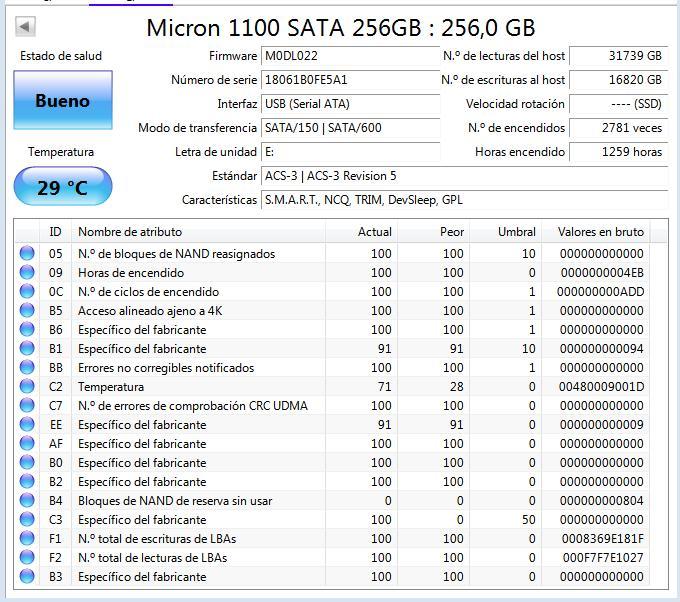The height and width of the screenshot is (602, 680).
Task: Click the Estándar field ACS-3 Revision 5
Action: click(464, 176)
